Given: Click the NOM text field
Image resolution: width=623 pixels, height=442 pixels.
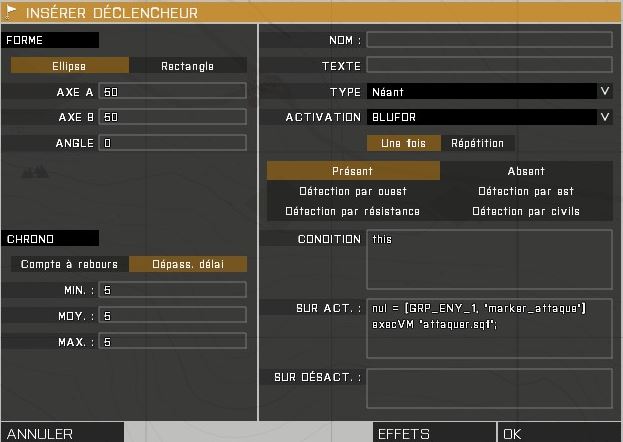Looking at the screenshot, I should pos(489,40).
